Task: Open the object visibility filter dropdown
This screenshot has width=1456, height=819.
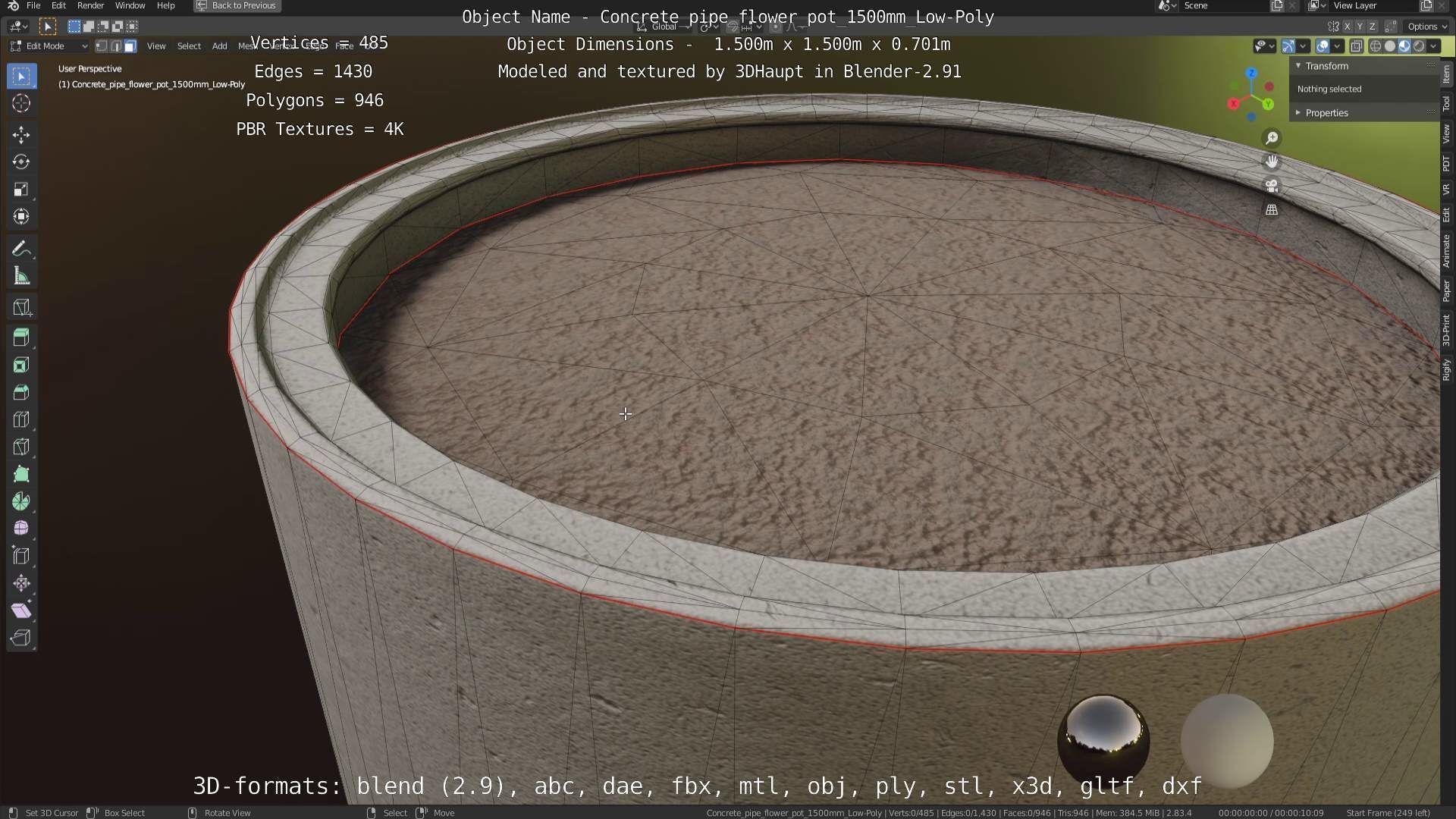Action: tap(1264, 46)
